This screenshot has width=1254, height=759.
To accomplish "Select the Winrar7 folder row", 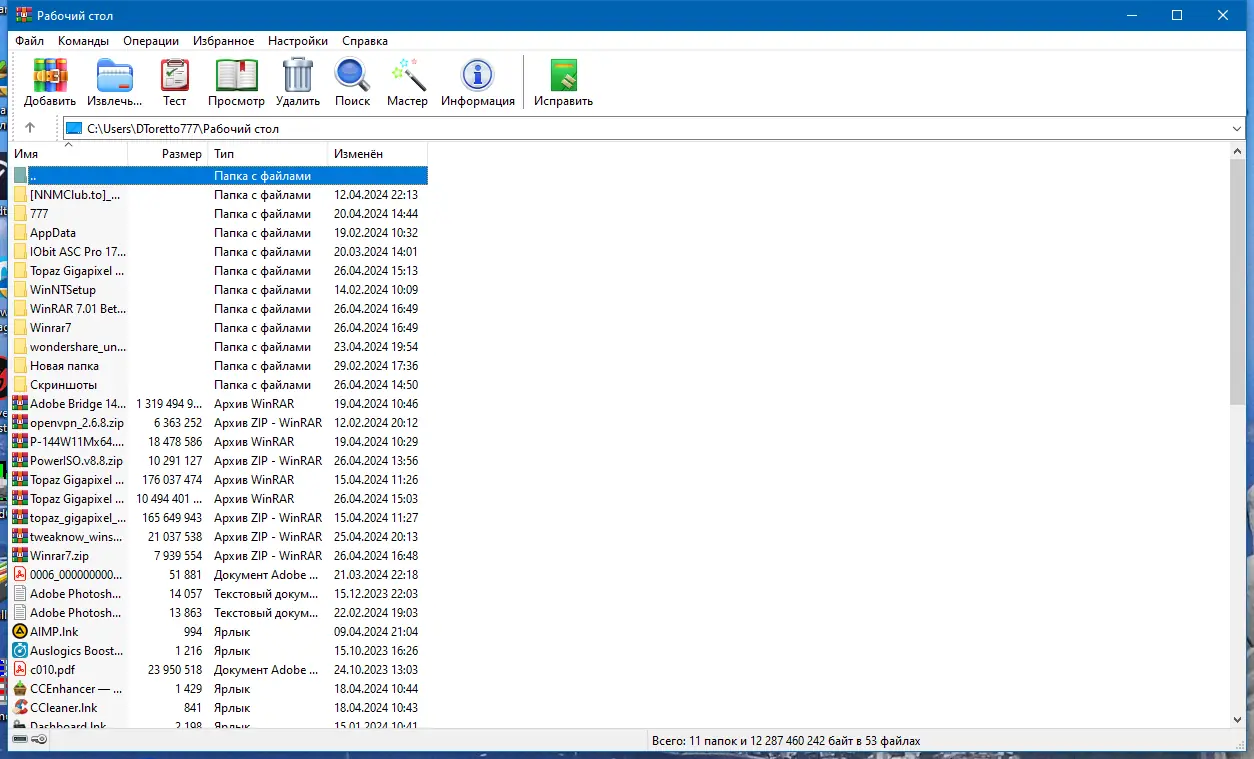I will pyautogui.click(x=219, y=328).
